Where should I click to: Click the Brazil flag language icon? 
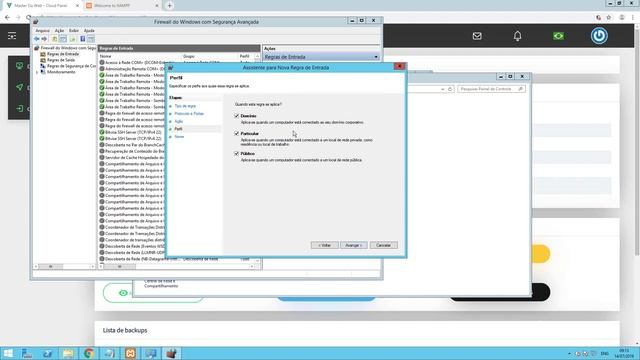558,36
